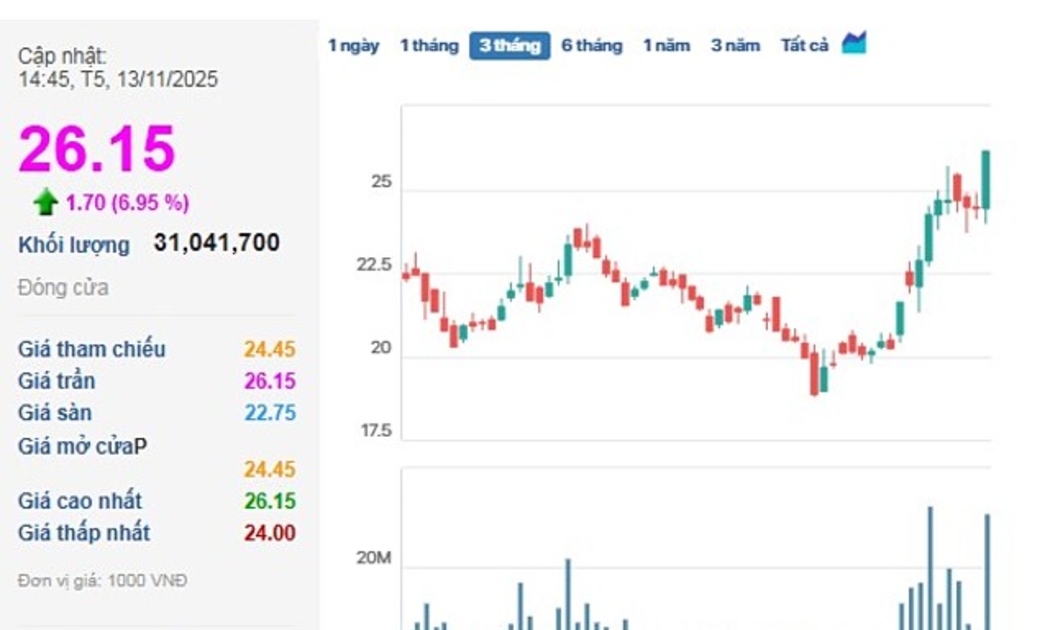Viewport: 1050px width, 630px height.
Task: Click the Giá thấp nhất value 24.00
Action: pyautogui.click(x=270, y=533)
